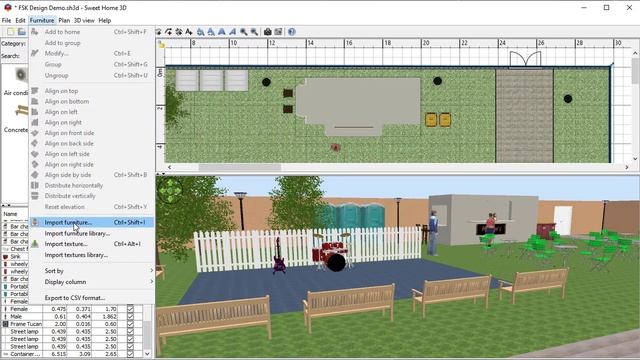Screen dimensions: 640x360
Task: Choose Export to CSV format... entry
Action: (x=92, y=298)
